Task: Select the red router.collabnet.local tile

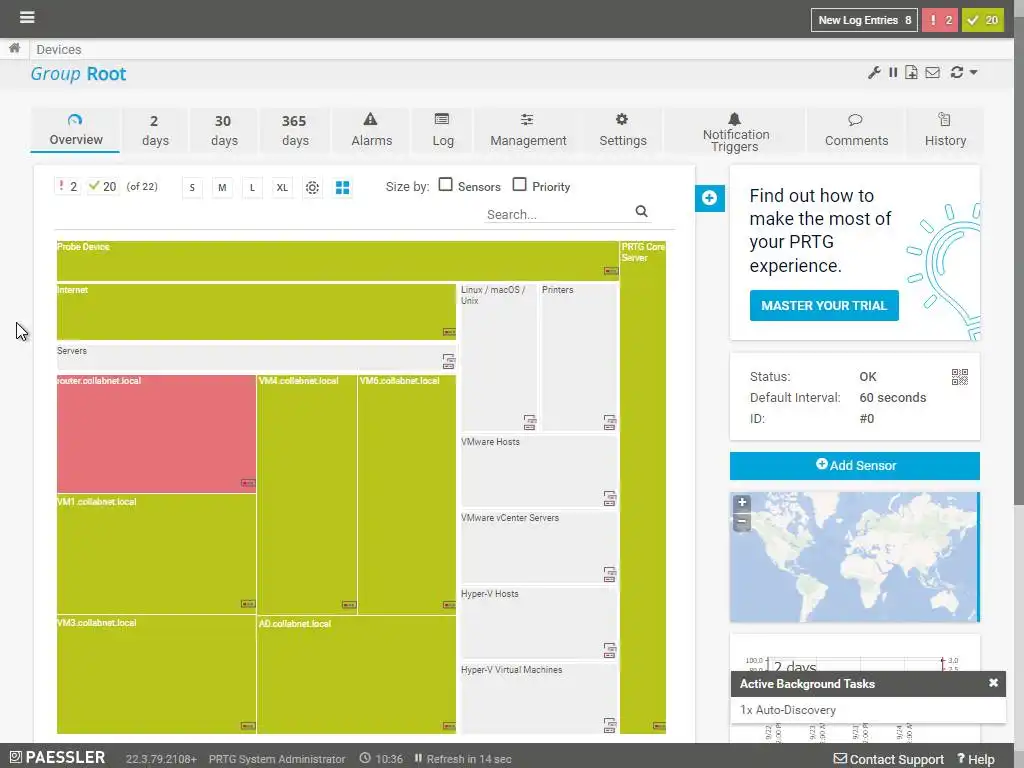Action: click(x=156, y=434)
